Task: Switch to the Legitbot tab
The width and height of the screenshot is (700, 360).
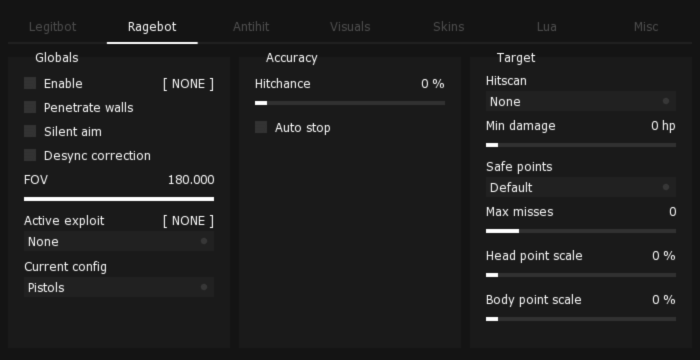Action: coord(53,27)
